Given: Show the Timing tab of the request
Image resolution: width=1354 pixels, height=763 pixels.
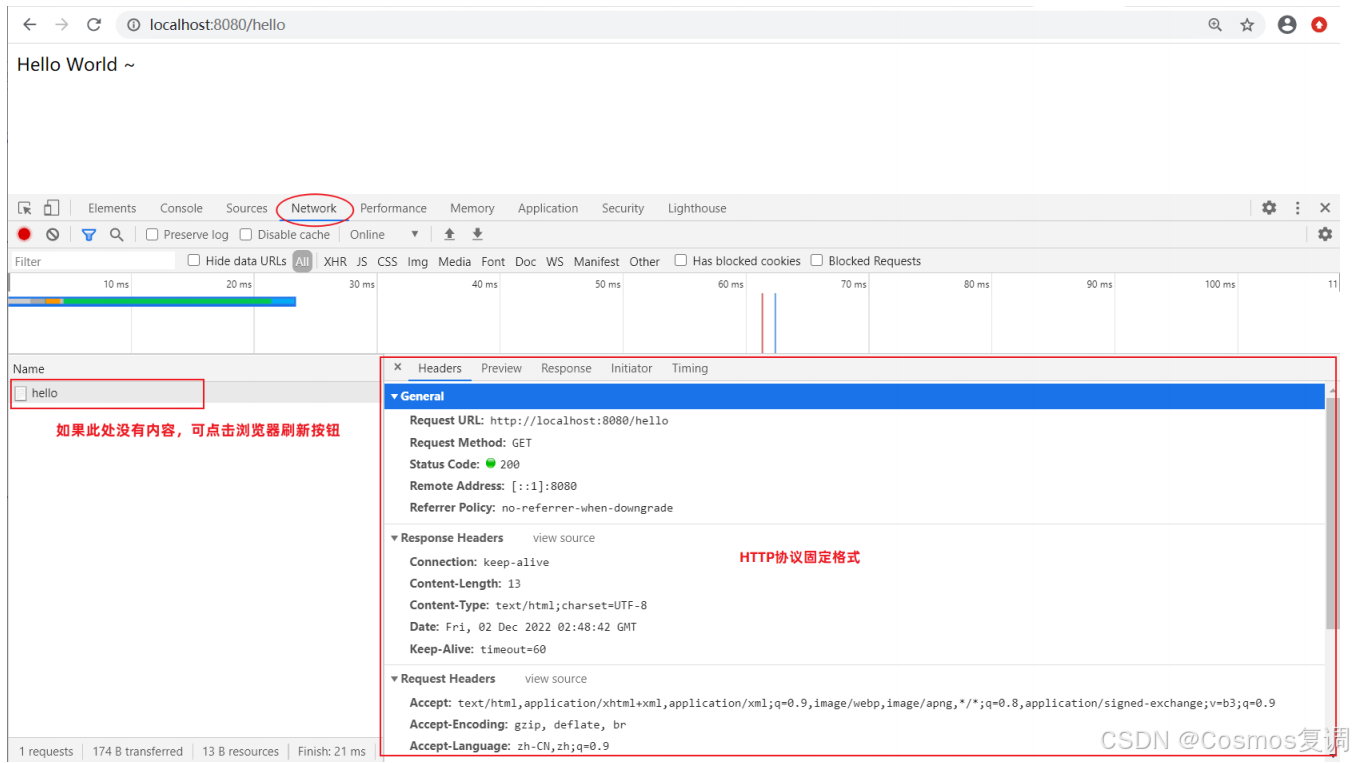Looking at the screenshot, I should coord(690,368).
